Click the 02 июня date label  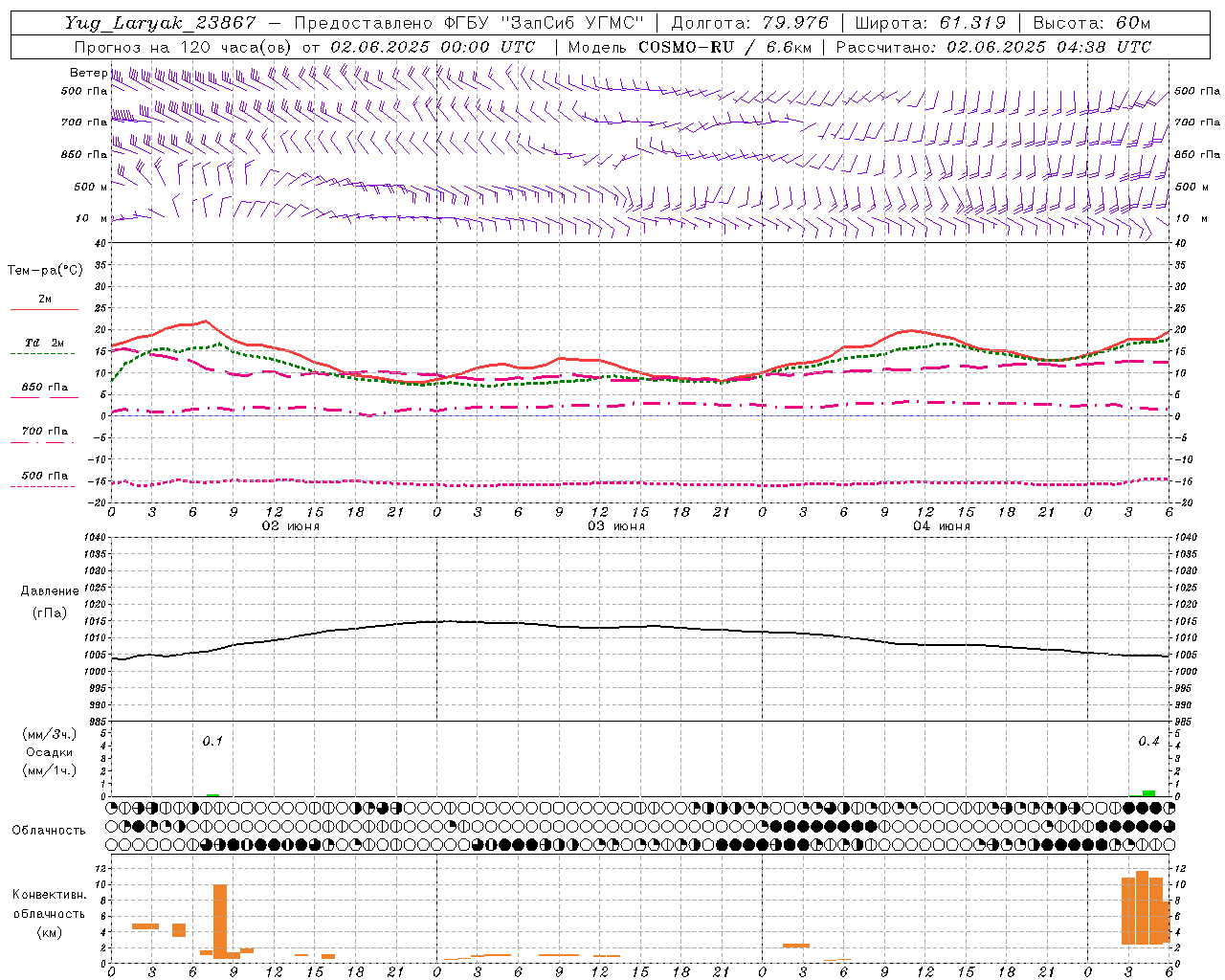[291, 526]
